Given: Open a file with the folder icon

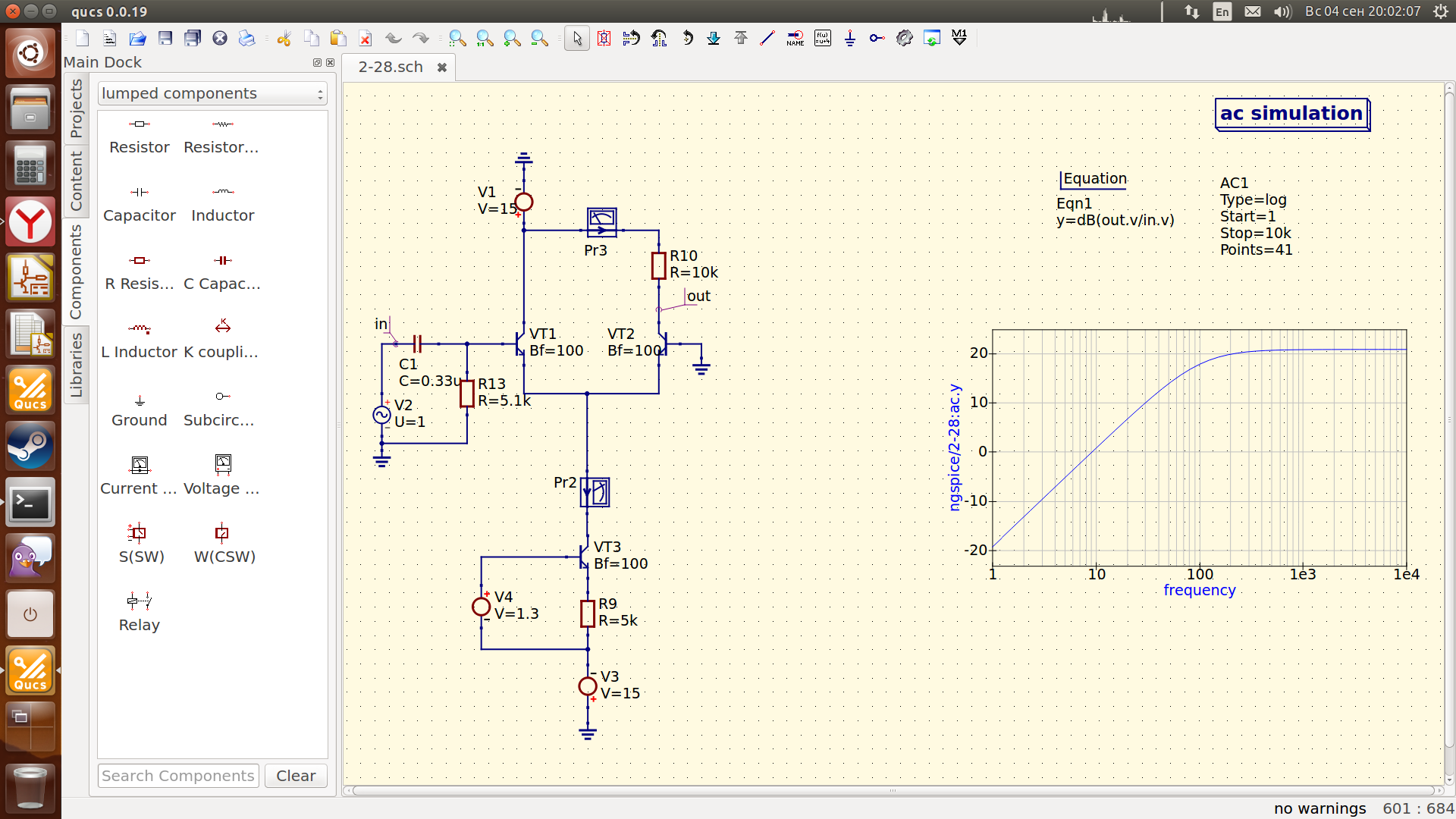Looking at the screenshot, I should pyautogui.click(x=137, y=38).
